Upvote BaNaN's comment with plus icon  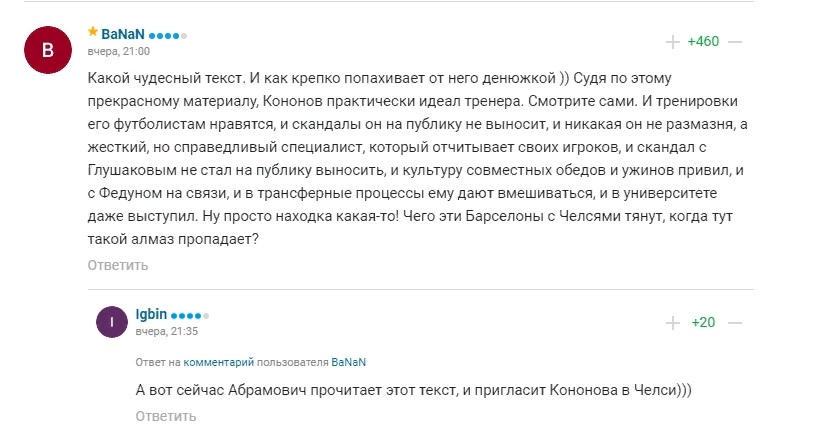[x=673, y=42]
